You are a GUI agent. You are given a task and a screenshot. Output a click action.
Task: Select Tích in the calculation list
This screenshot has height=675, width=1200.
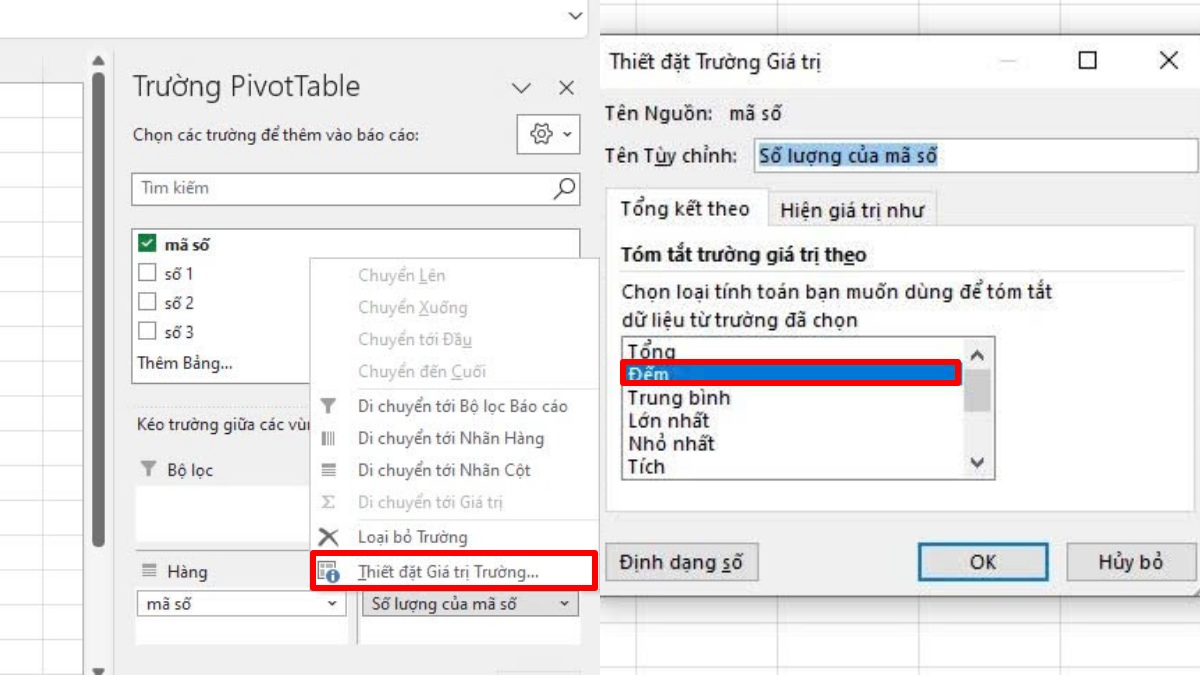click(x=792, y=466)
